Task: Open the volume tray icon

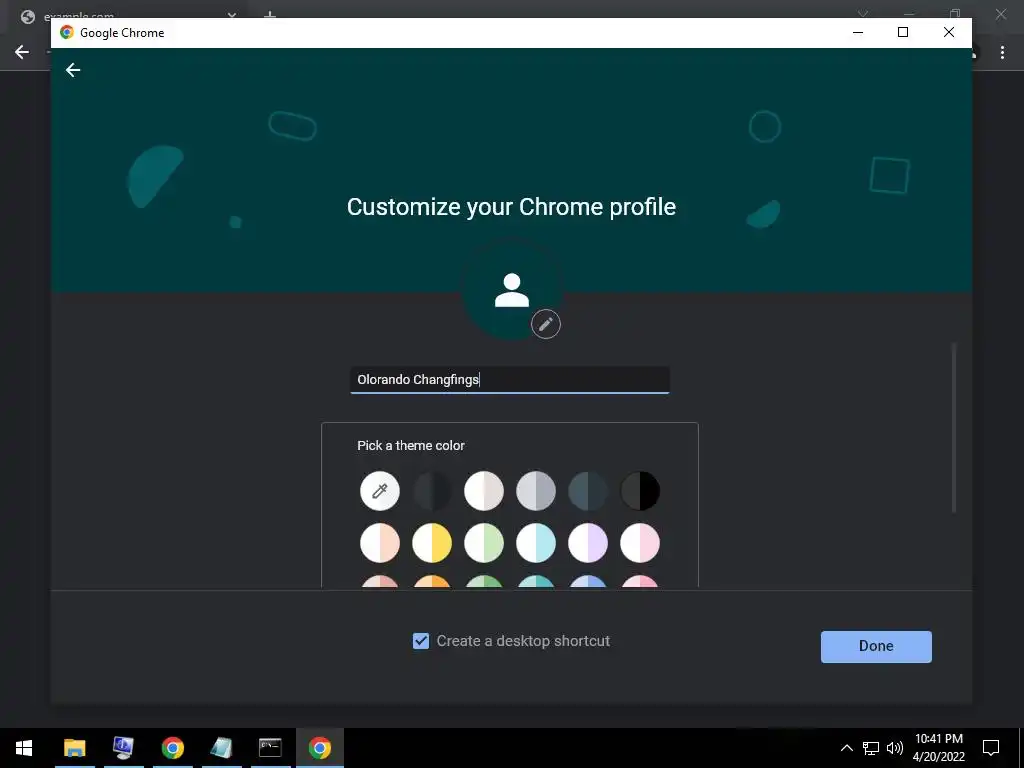Action: point(895,748)
